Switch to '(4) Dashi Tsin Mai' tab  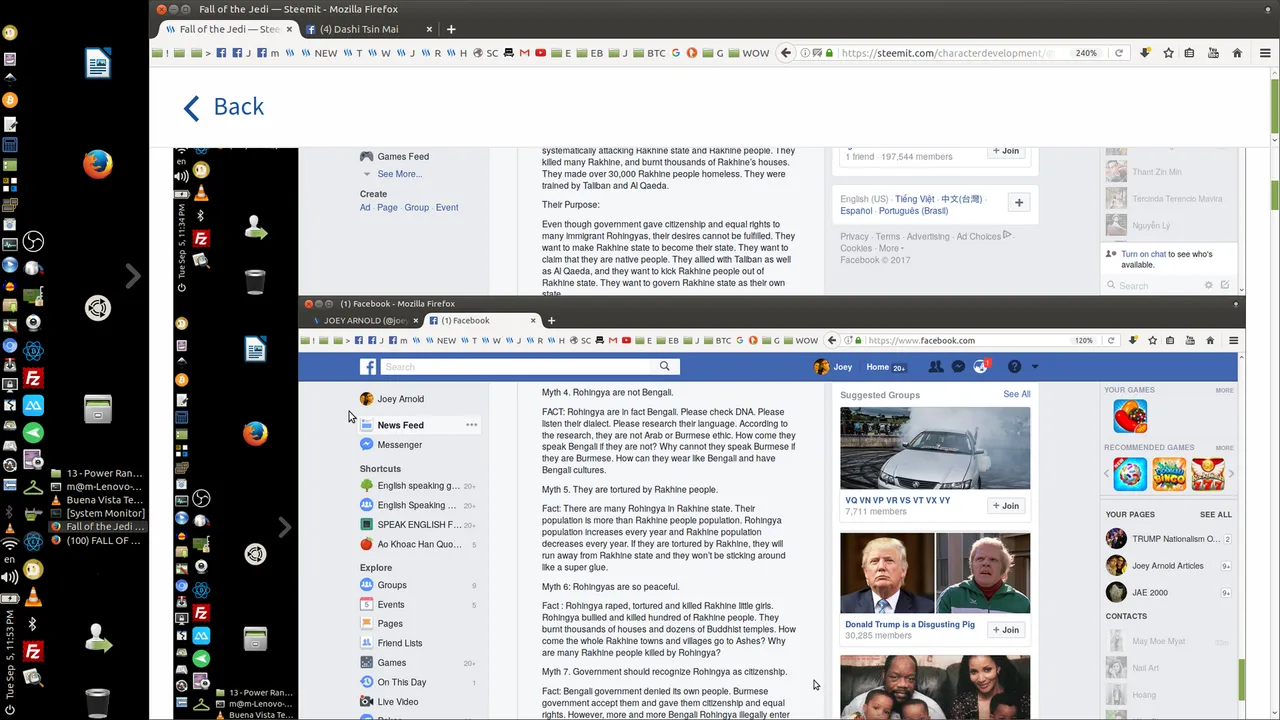359,29
